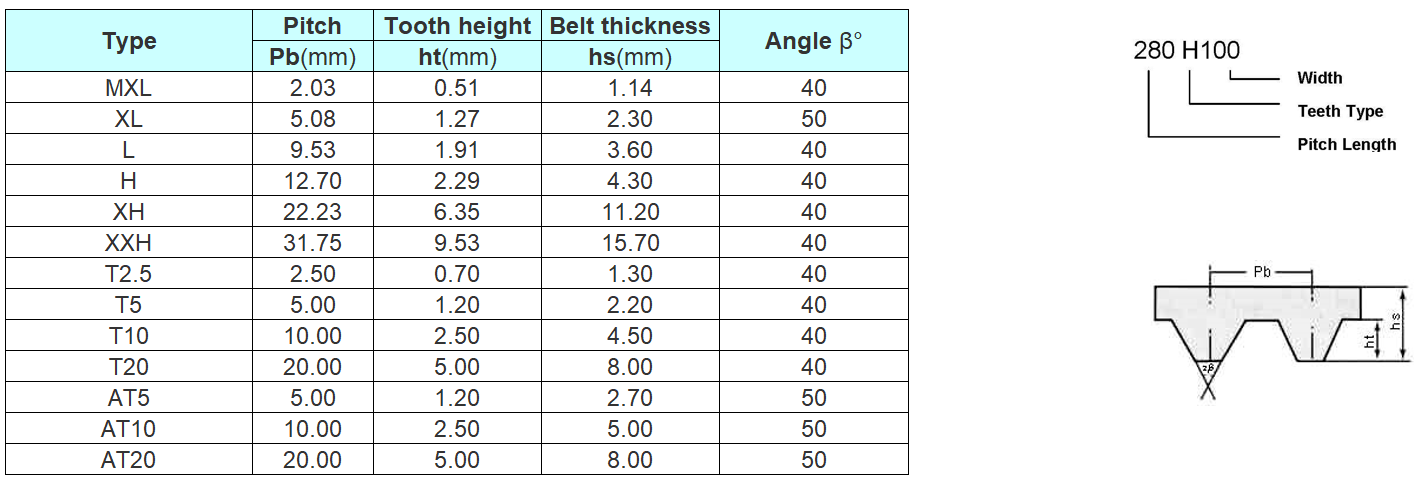1418x480 pixels.
Task: Select the Width label in the legend
Action: coord(1319,78)
